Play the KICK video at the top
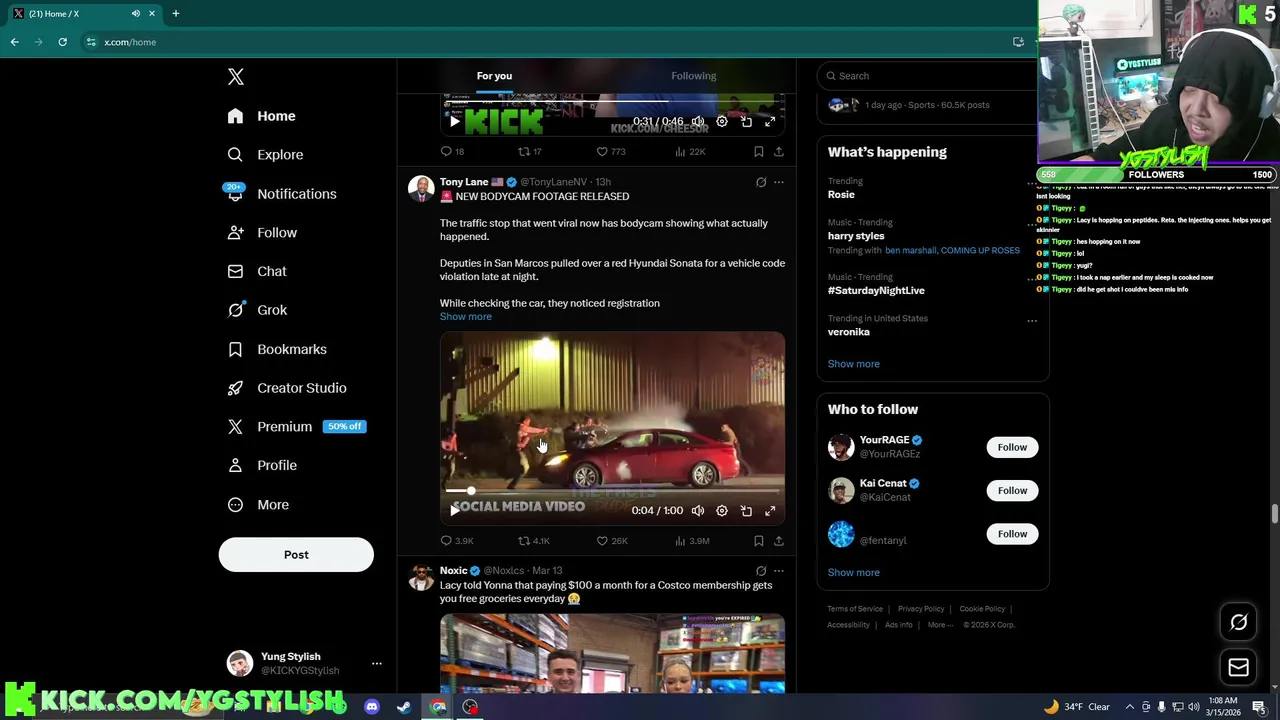This screenshot has width=1280, height=720. coord(455,122)
